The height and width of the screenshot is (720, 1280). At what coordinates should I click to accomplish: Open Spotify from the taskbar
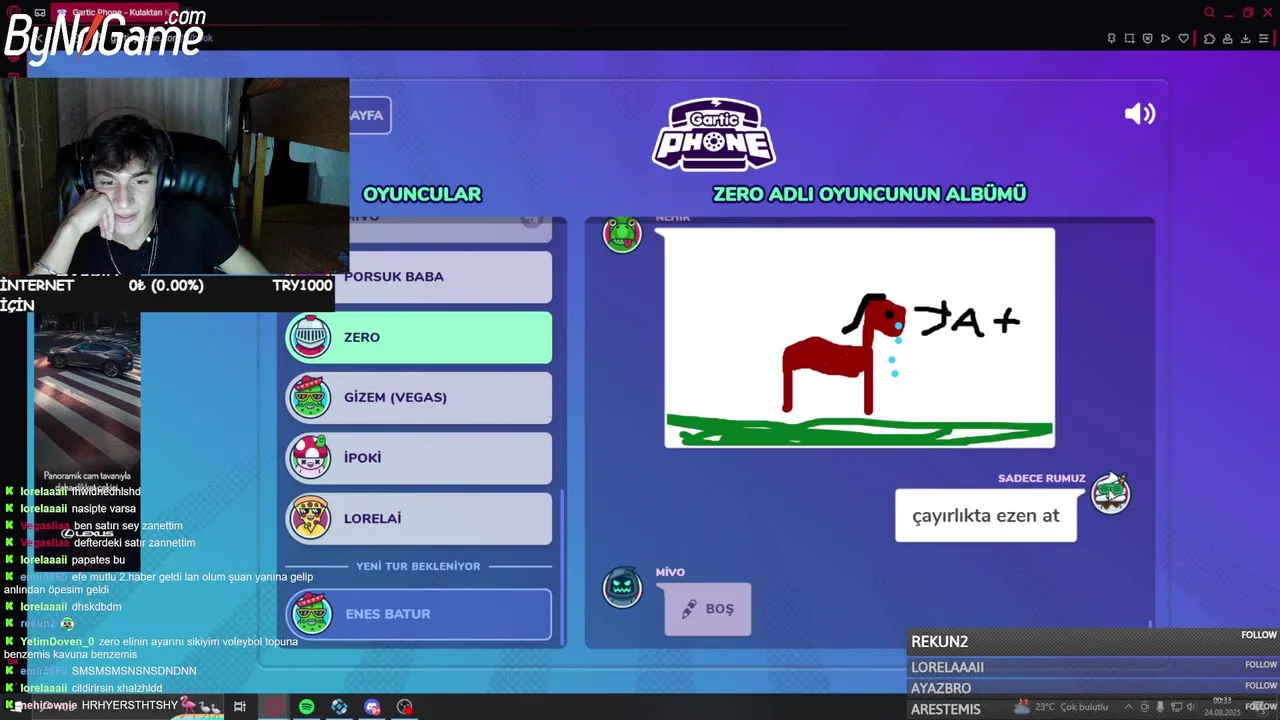(x=306, y=707)
